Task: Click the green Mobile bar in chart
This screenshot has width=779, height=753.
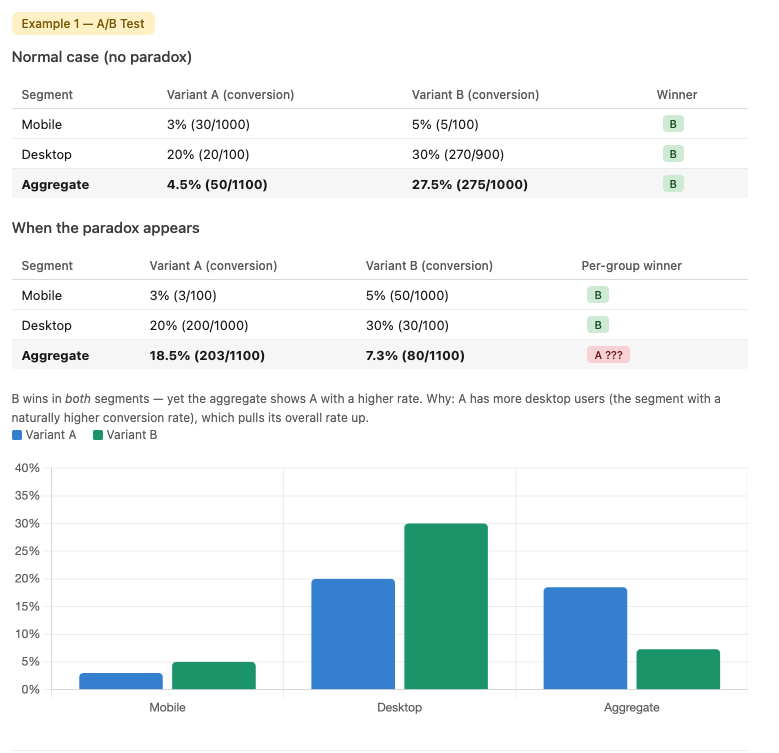Action: point(213,675)
